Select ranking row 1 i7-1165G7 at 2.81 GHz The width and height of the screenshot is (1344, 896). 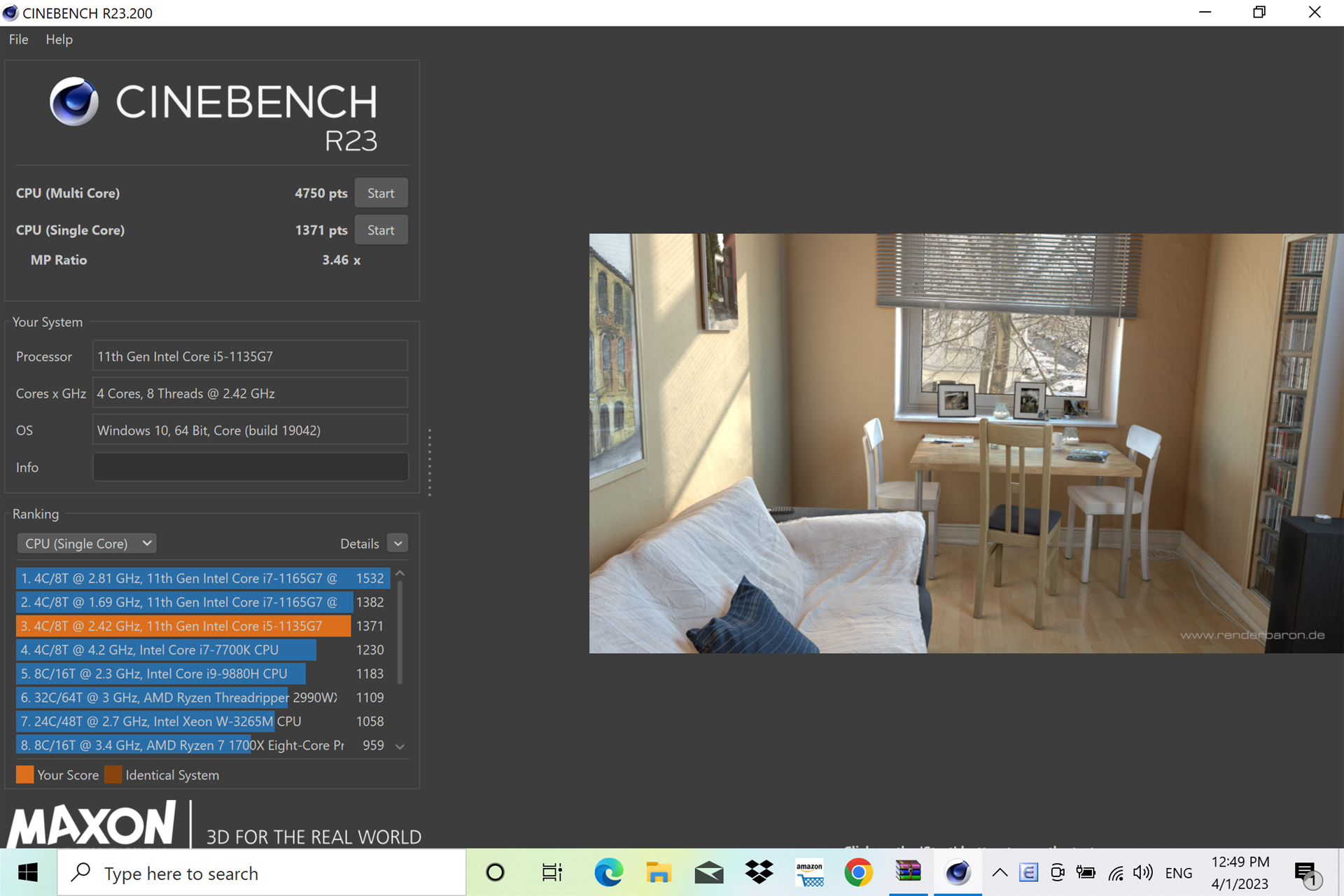tap(203, 578)
